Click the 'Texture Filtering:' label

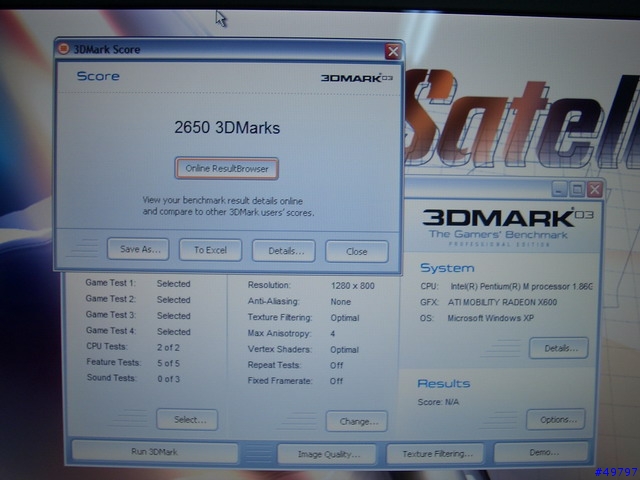point(280,317)
